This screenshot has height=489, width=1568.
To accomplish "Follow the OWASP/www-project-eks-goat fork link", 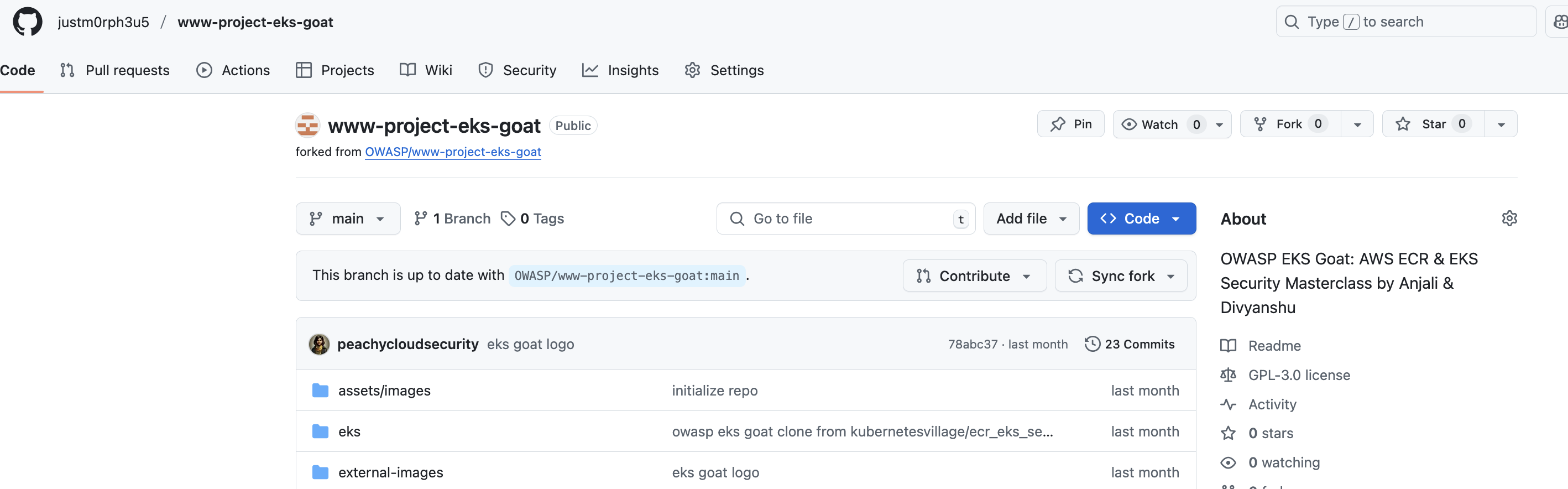I will 453,152.
